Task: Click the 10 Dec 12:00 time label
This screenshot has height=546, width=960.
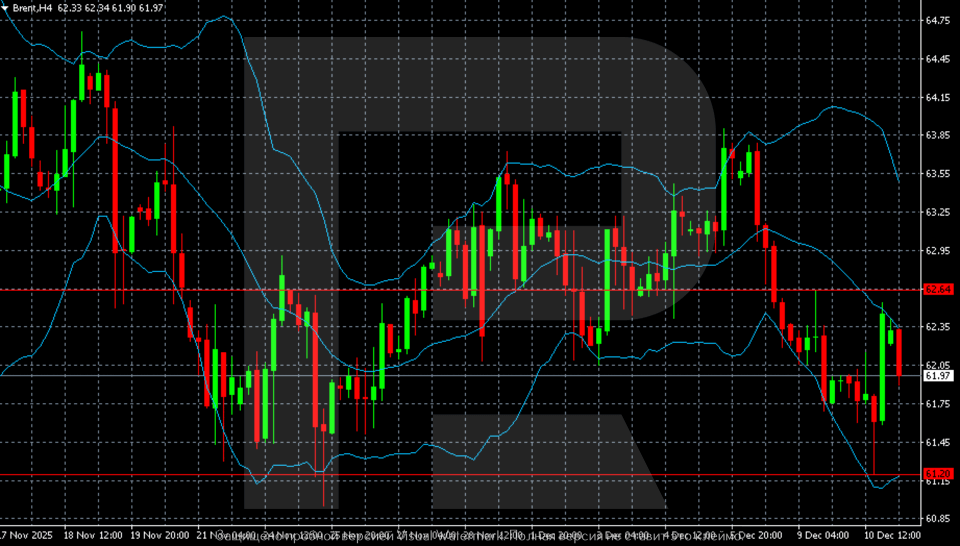Action: (x=893, y=536)
